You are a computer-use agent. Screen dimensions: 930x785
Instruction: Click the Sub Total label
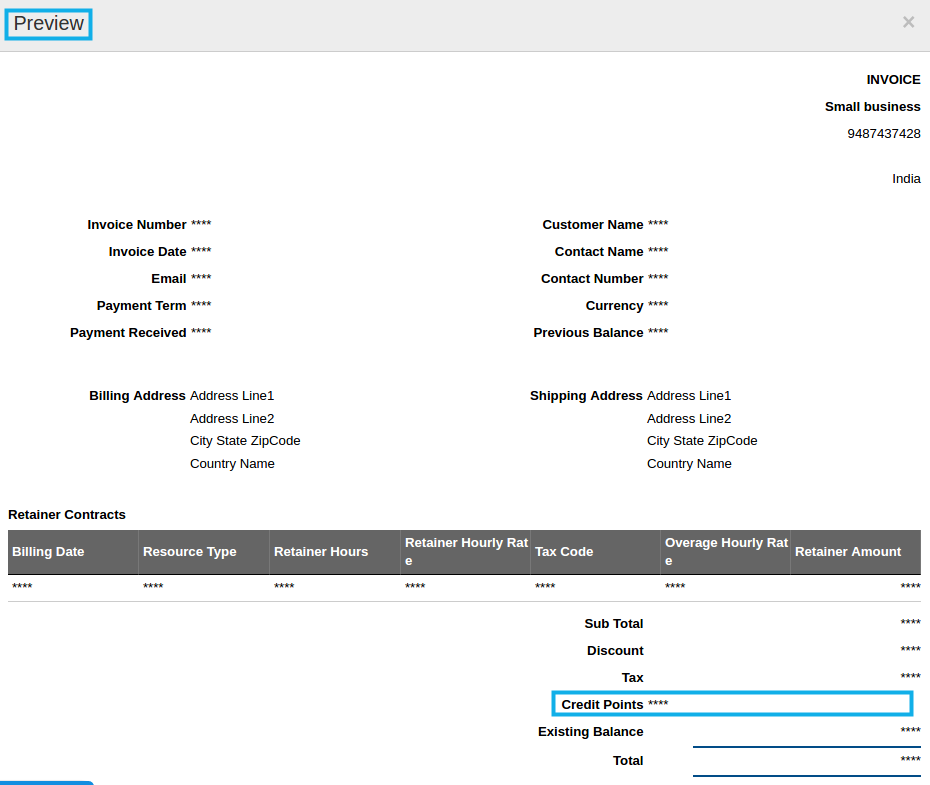point(614,624)
